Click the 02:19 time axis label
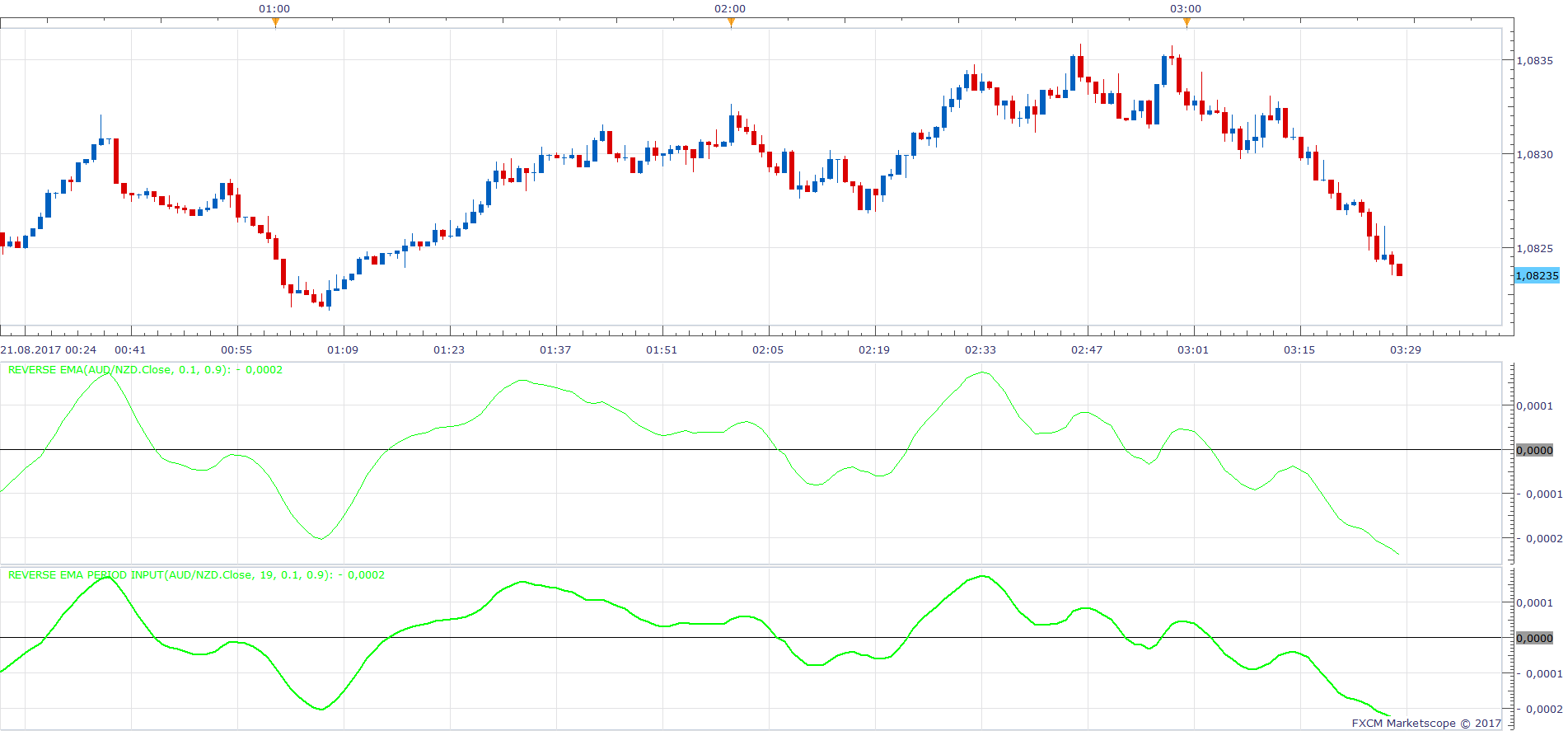This screenshot has width=1568, height=731. pyautogui.click(x=874, y=350)
